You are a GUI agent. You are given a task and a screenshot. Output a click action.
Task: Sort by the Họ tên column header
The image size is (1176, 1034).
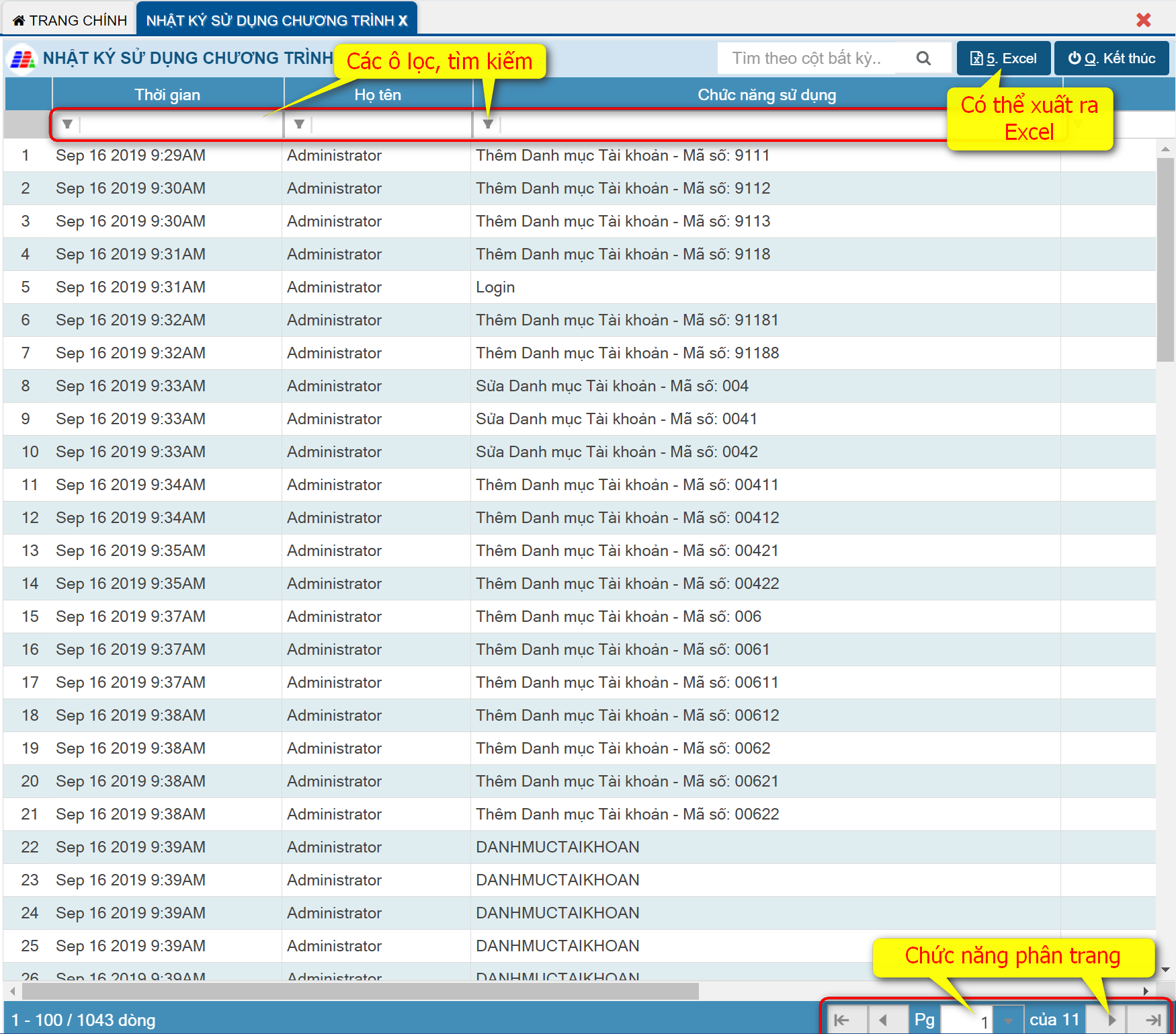(378, 95)
